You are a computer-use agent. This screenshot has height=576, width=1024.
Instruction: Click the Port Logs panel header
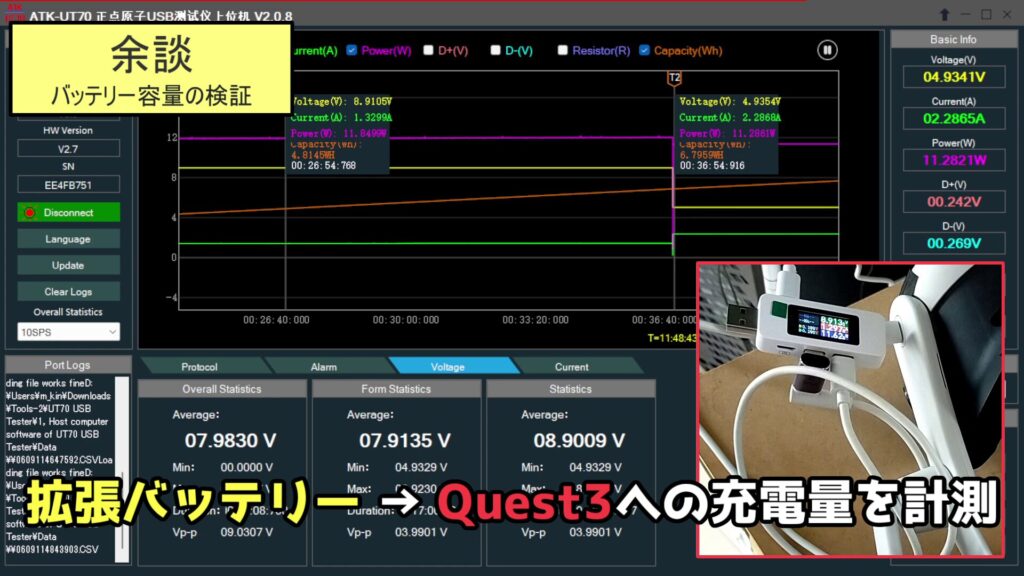click(x=67, y=365)
